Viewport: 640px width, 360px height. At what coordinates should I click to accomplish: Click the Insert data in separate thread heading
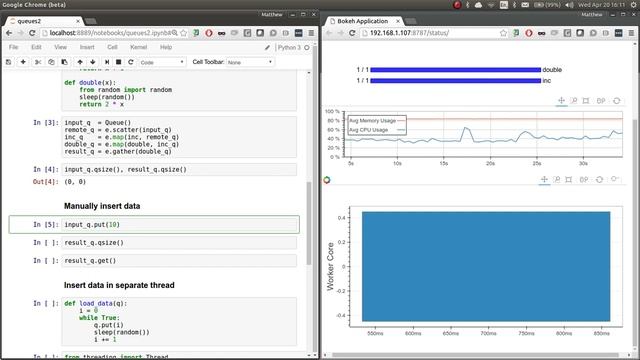[x=119, y=285]
